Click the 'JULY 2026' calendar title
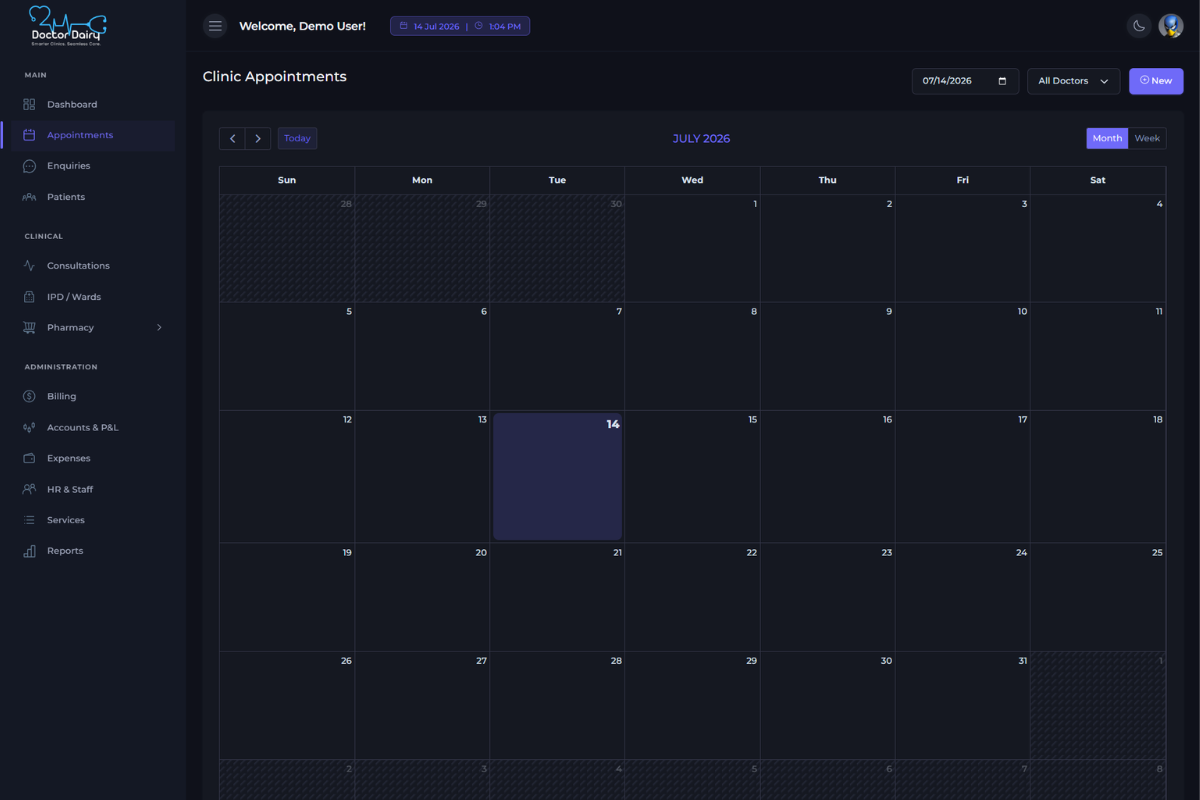 (x=701, y=138)
